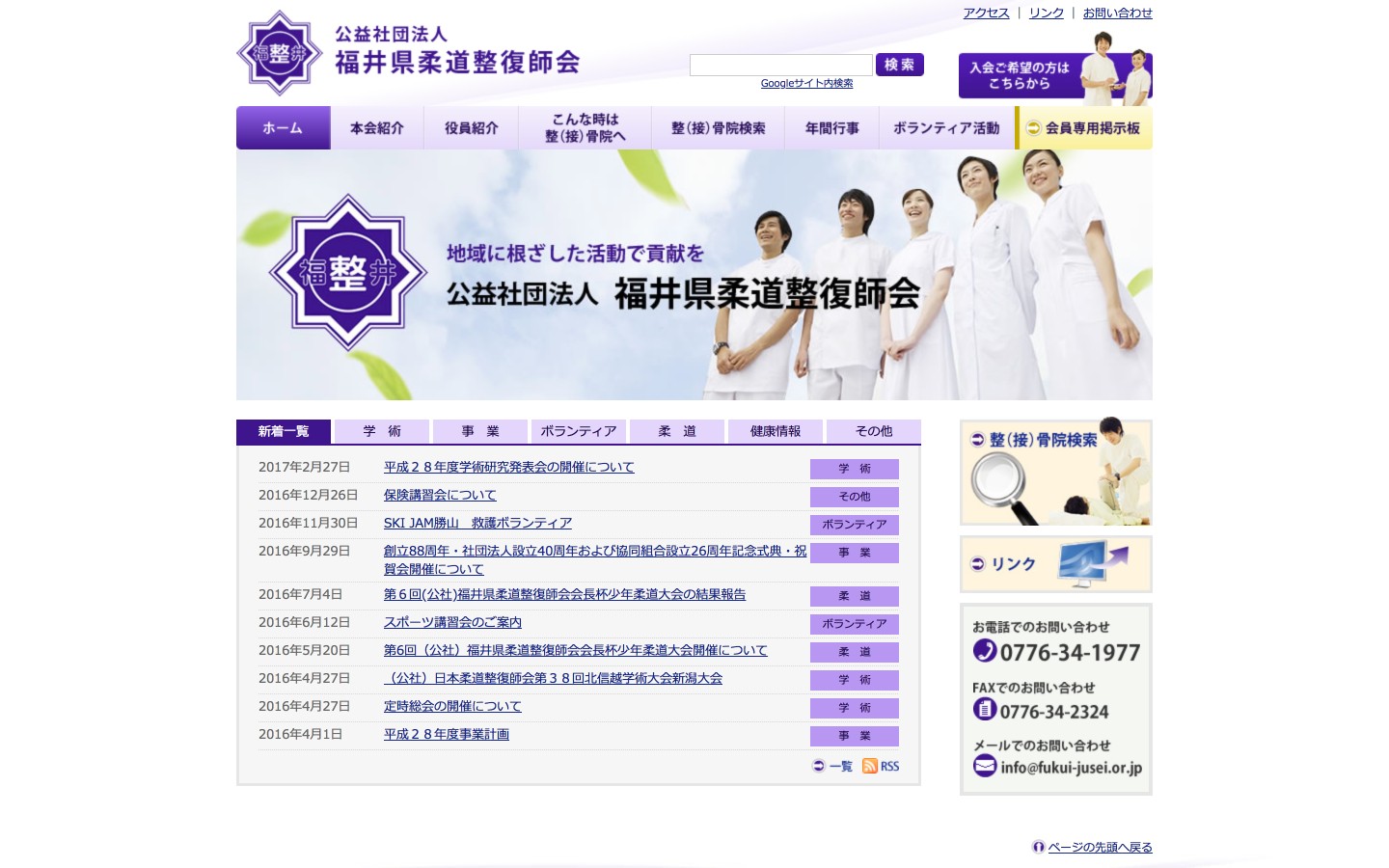This screenshot has height=868, width=1389.
Task: Click the 入会ご希望の方はこちらから banner
Action: [1055, 75]
